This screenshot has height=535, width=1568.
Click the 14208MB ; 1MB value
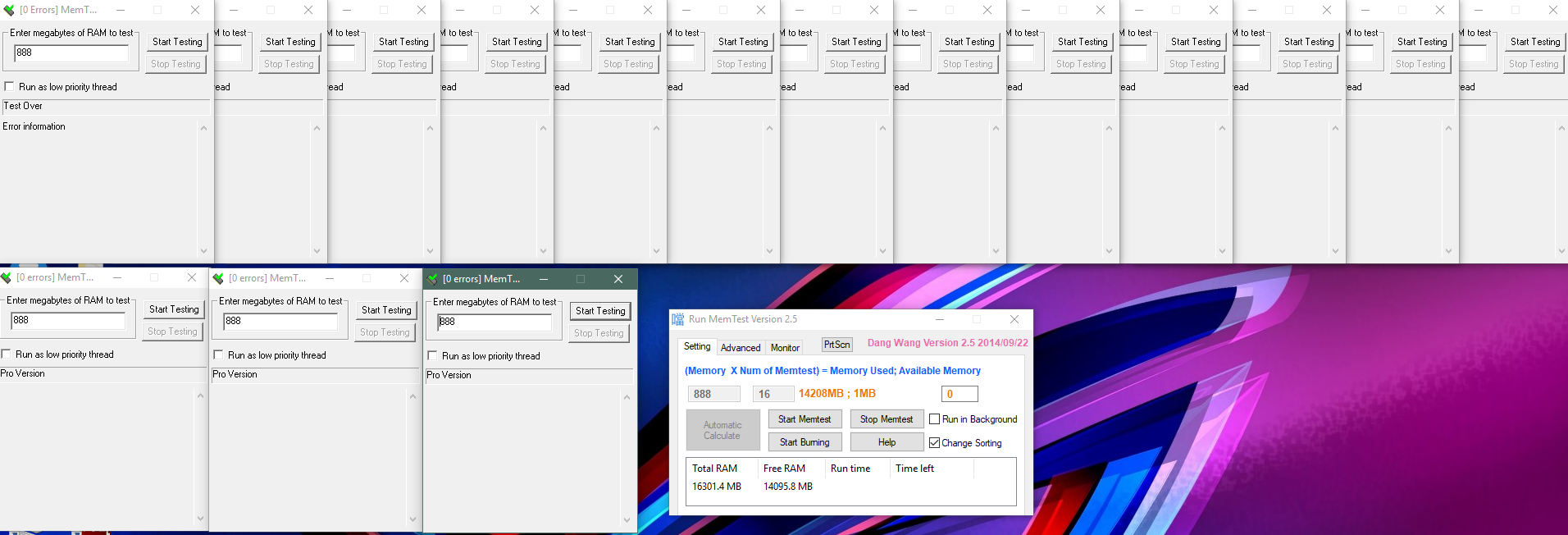pyautogui.click(x=837, y=394)
